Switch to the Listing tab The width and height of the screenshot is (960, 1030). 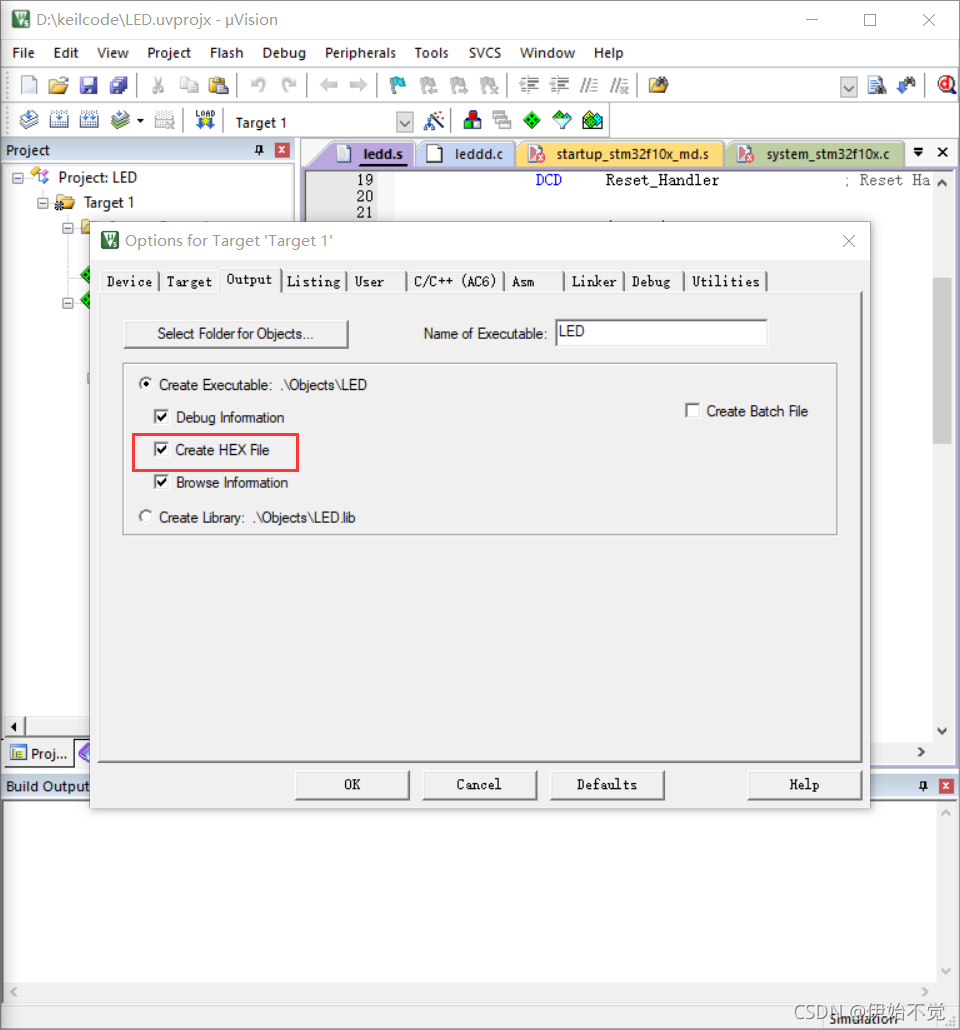coord(313,281)
